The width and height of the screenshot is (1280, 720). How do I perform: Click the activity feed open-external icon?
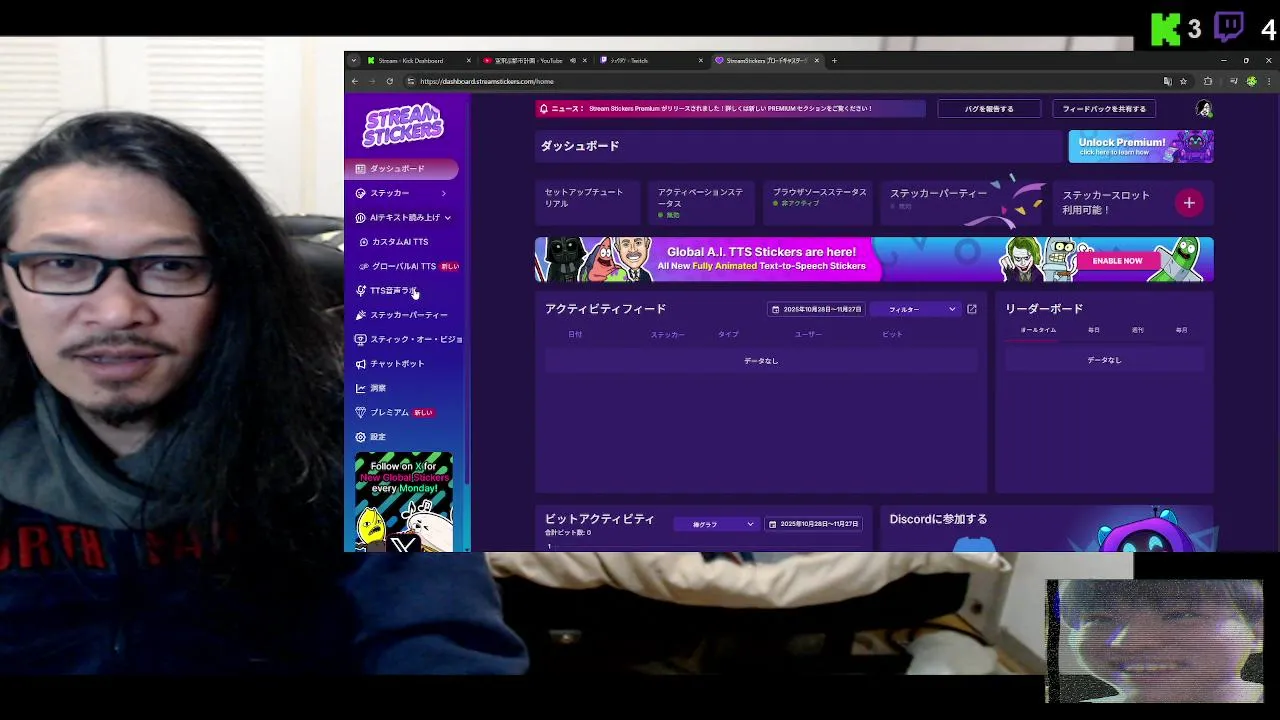pyautogui.click(x=972, y=309)
